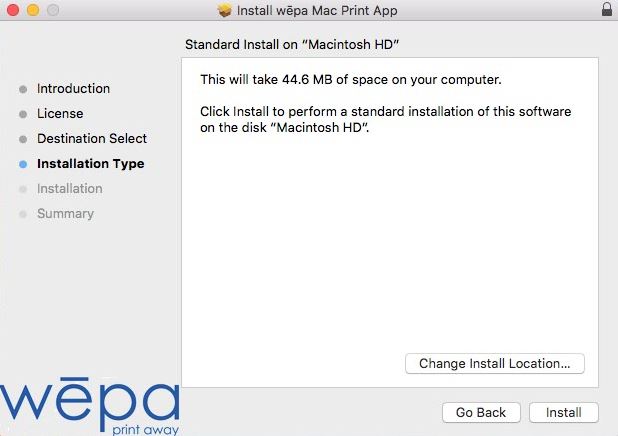Click the Standard Install on Macintosh HD heading

[292, 45]
